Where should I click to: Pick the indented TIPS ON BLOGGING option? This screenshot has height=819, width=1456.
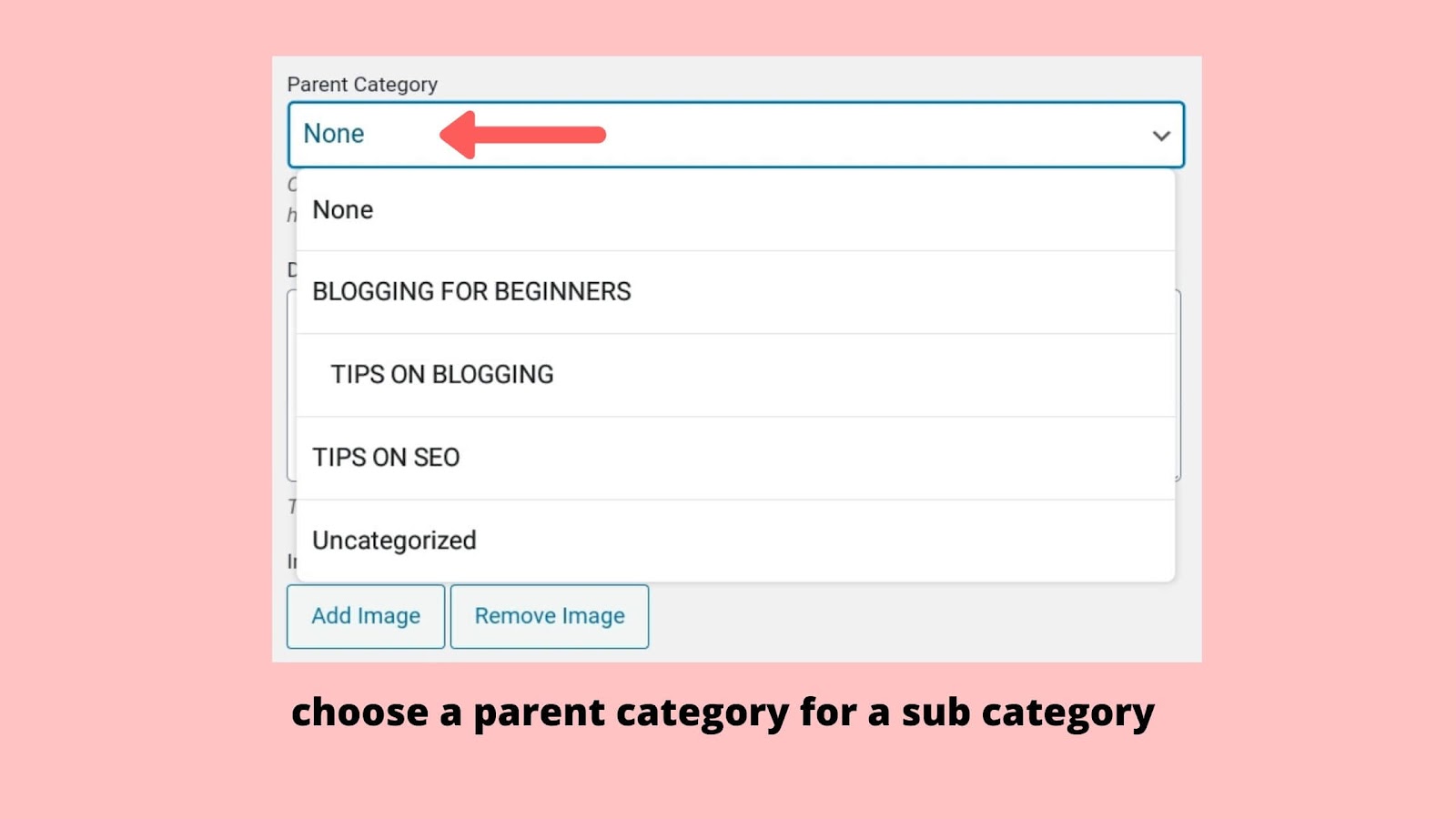click(x=442, y=375)
